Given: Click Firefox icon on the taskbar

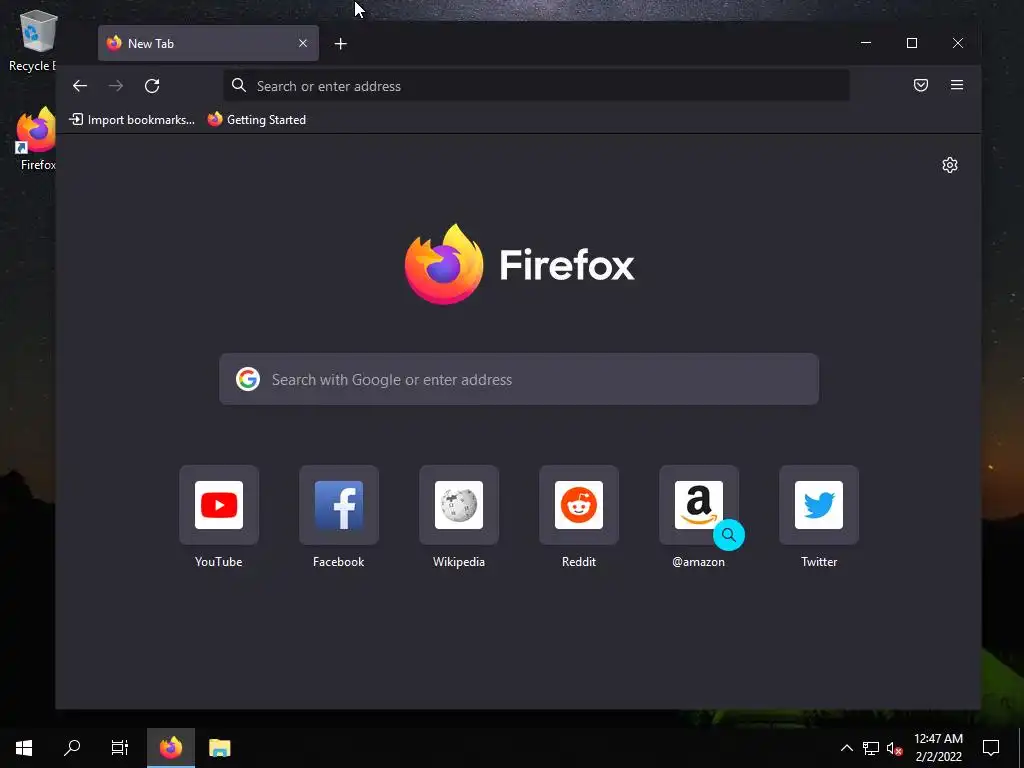Looking at the screenshot, I should 171,748.
